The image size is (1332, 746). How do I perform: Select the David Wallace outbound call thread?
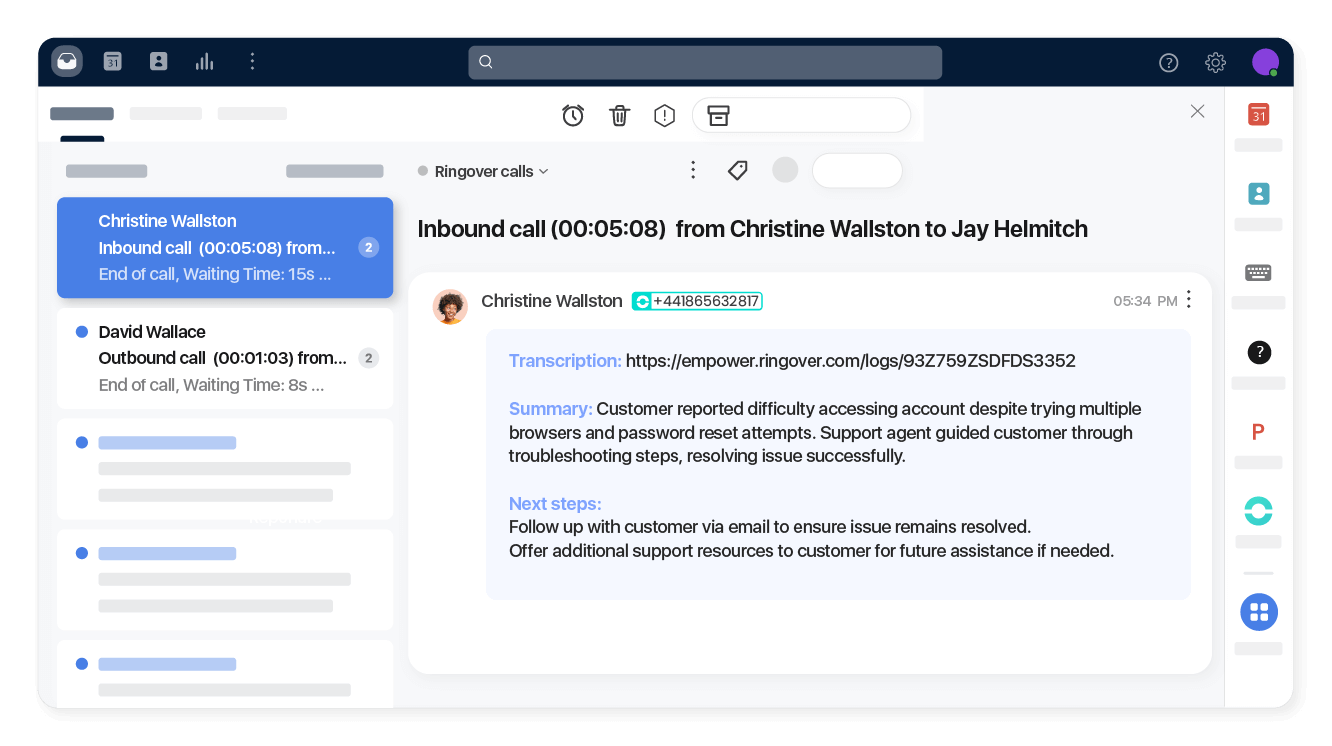click(x=225, y=357)
